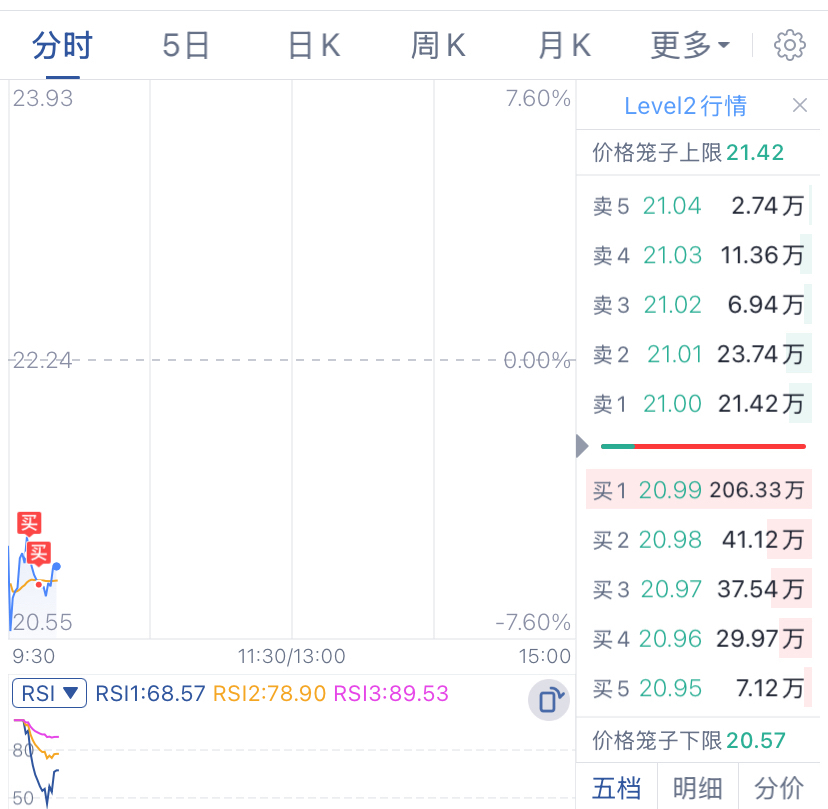
Task: Switch to 明细 view
Action: point(698,788)
